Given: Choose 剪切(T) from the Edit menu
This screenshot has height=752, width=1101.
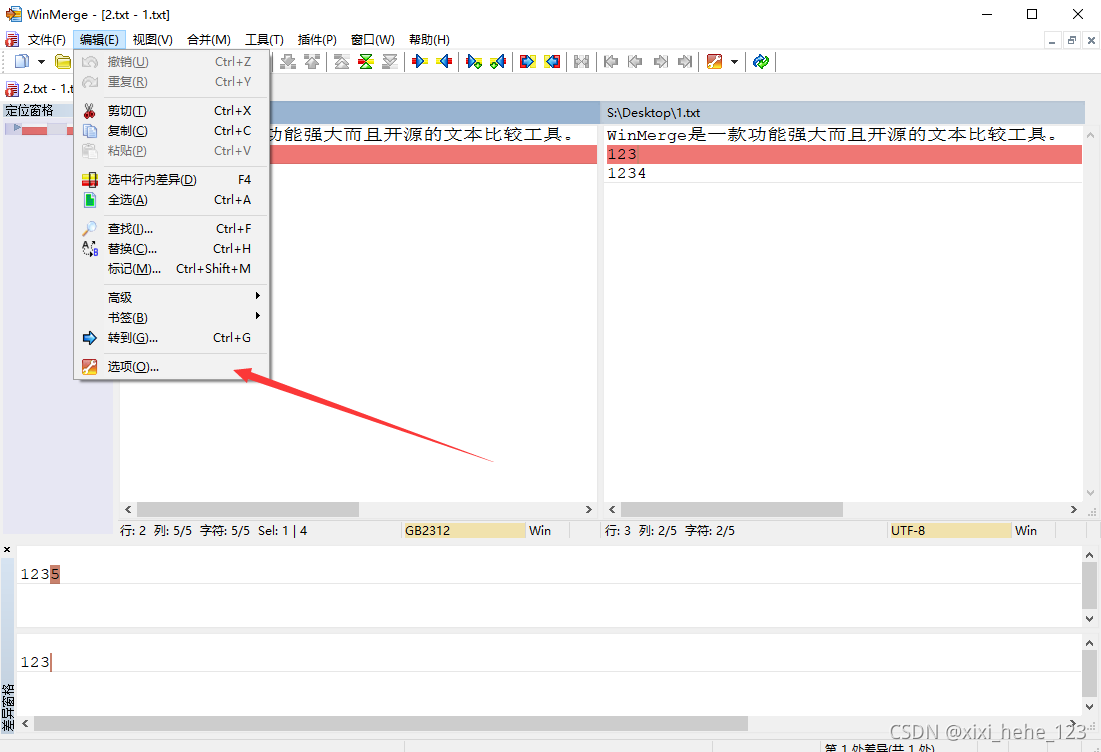Looking at the screenshot, I should coord(171,111).
